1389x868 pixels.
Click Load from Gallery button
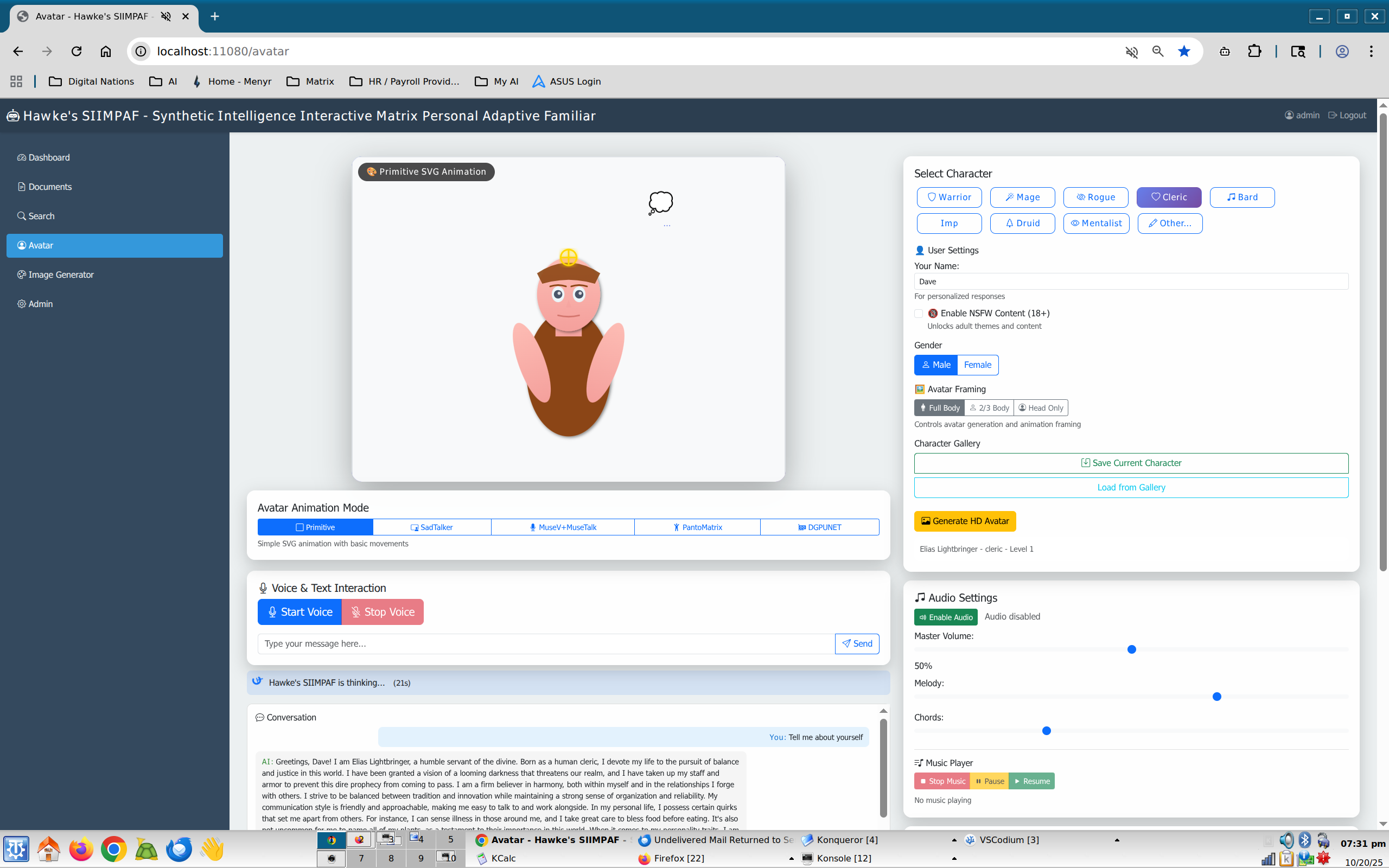point(1131,487)
